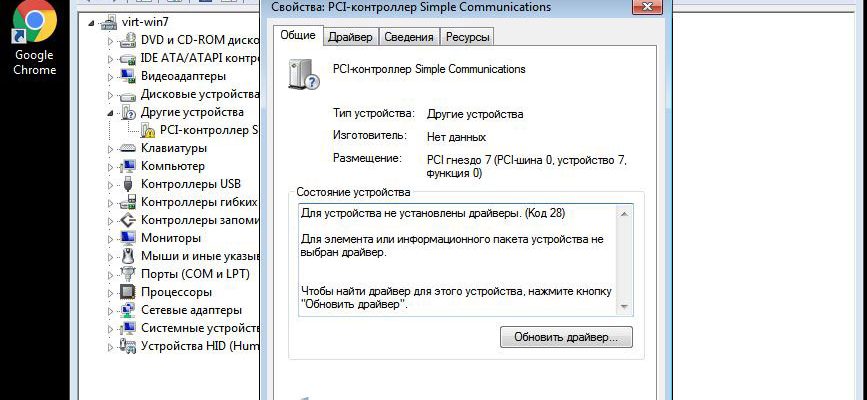
Task: Select the Компьютер tree item label
Action: point(172,166)
